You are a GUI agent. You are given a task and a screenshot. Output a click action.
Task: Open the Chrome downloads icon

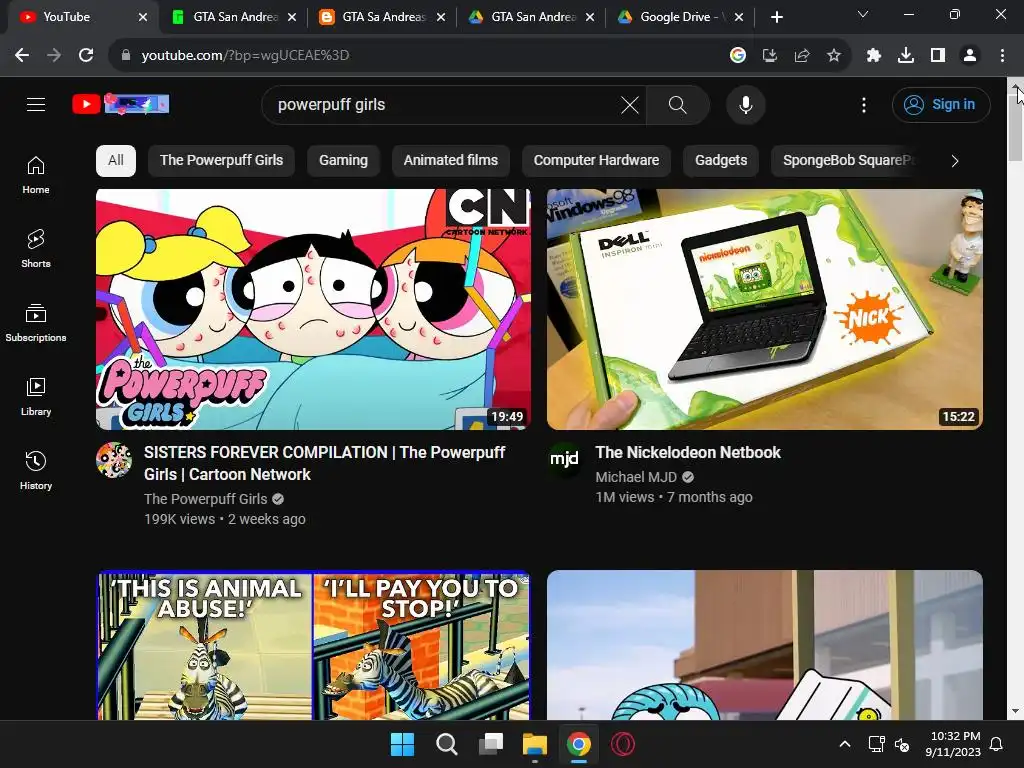pos(906,56)
